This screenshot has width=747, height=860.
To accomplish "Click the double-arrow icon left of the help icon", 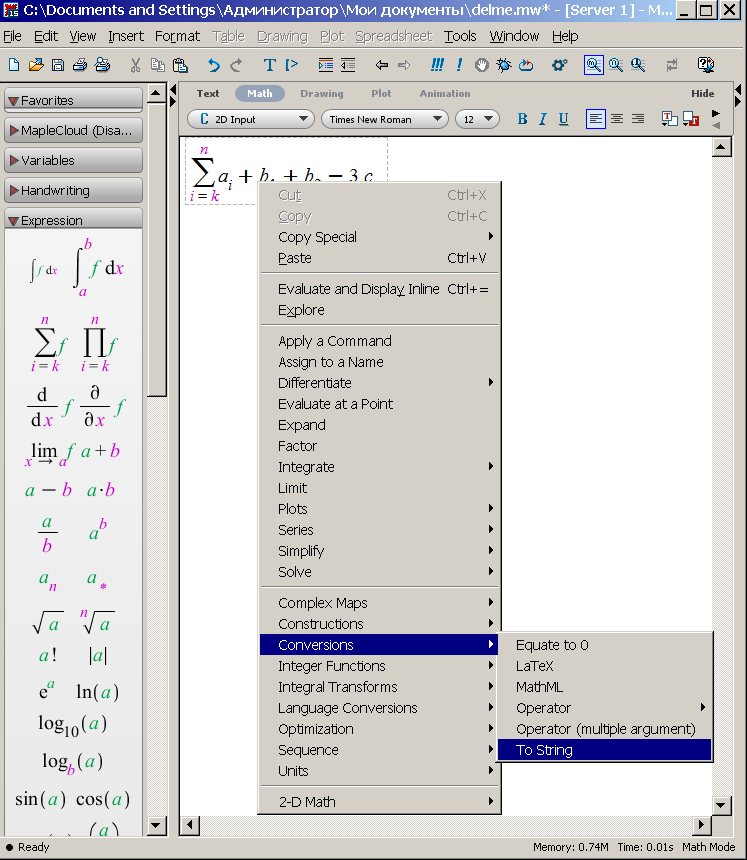I will point(672,65).
